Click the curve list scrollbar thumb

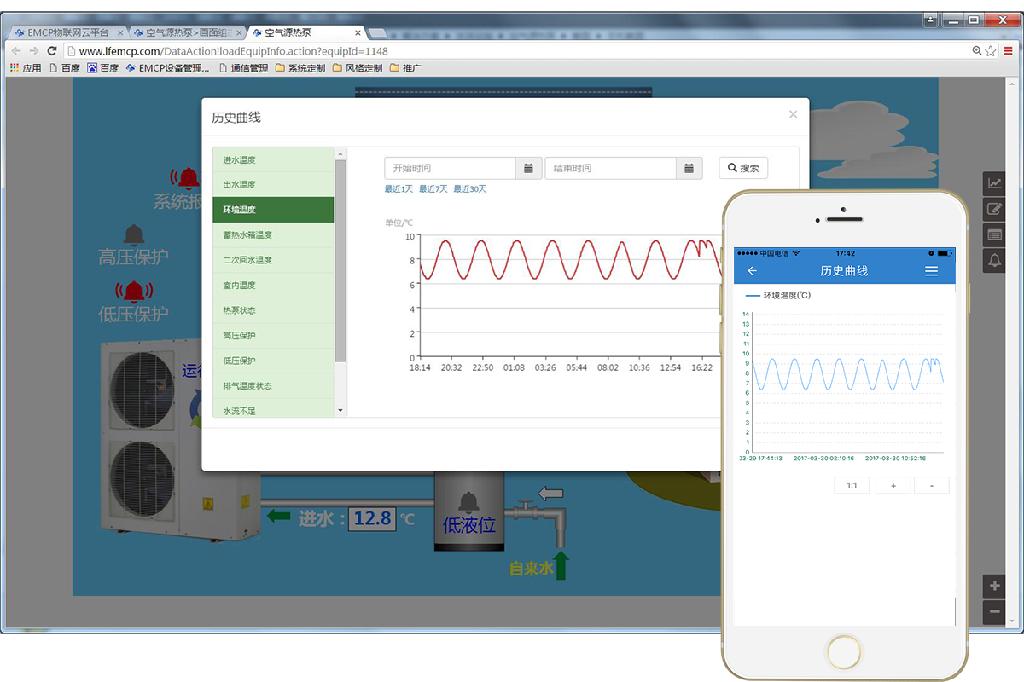coord(340,260)
